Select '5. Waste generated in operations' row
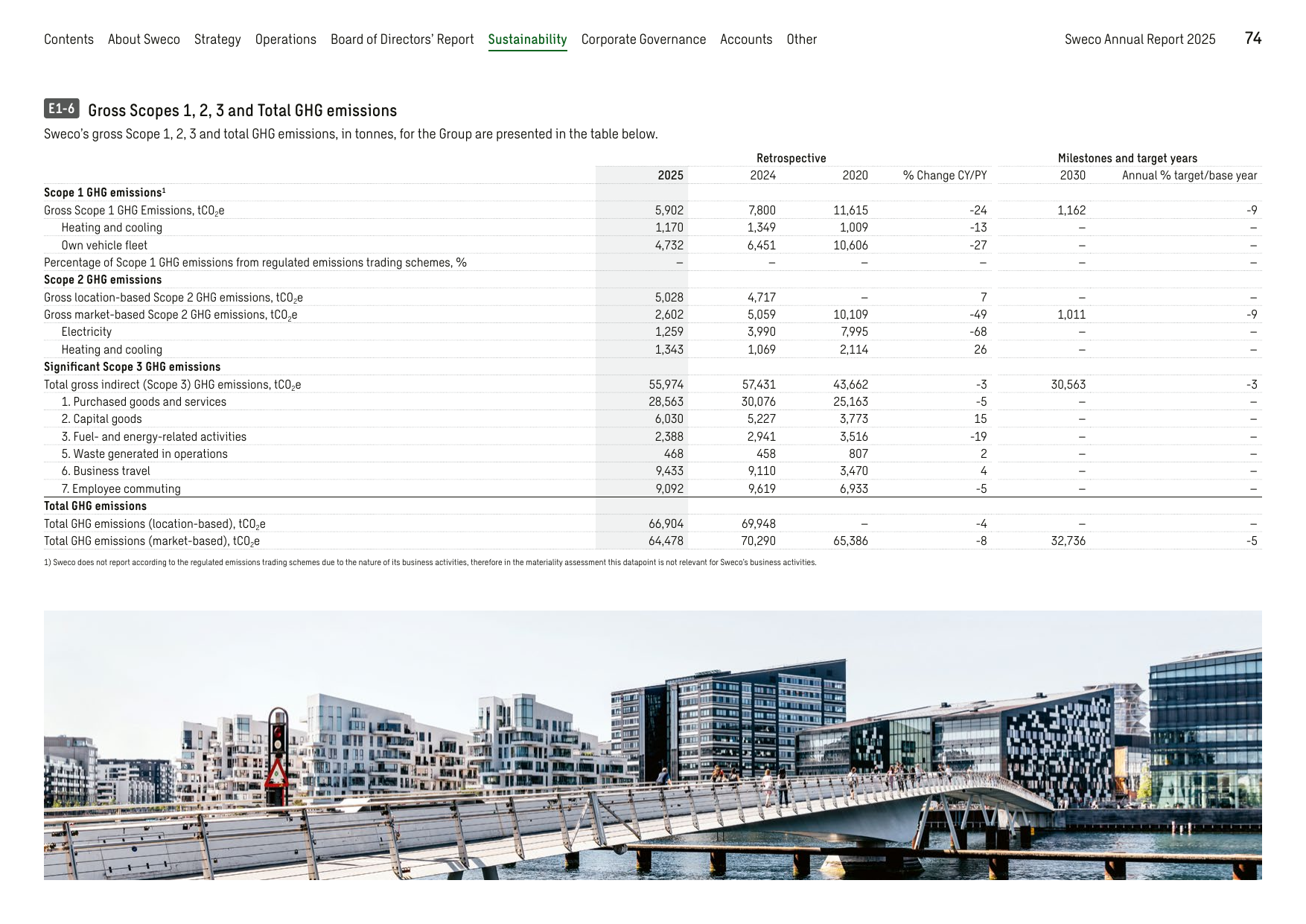Image resolution: width=1306 pixels, height=924 pixels. point(653,454)
